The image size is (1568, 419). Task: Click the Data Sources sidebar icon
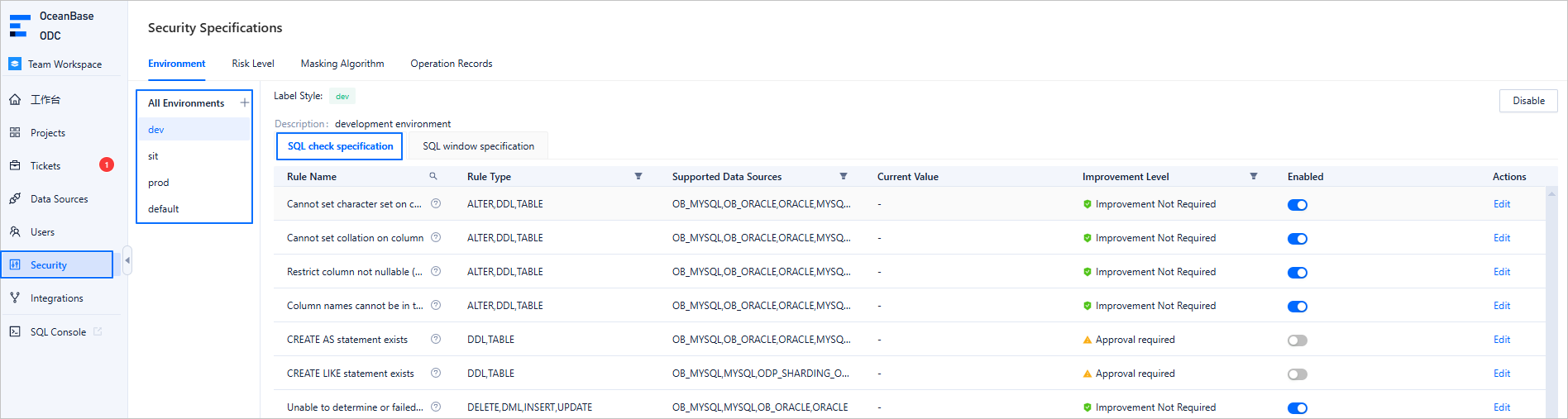pyautogui.click(x=15, y=198)
